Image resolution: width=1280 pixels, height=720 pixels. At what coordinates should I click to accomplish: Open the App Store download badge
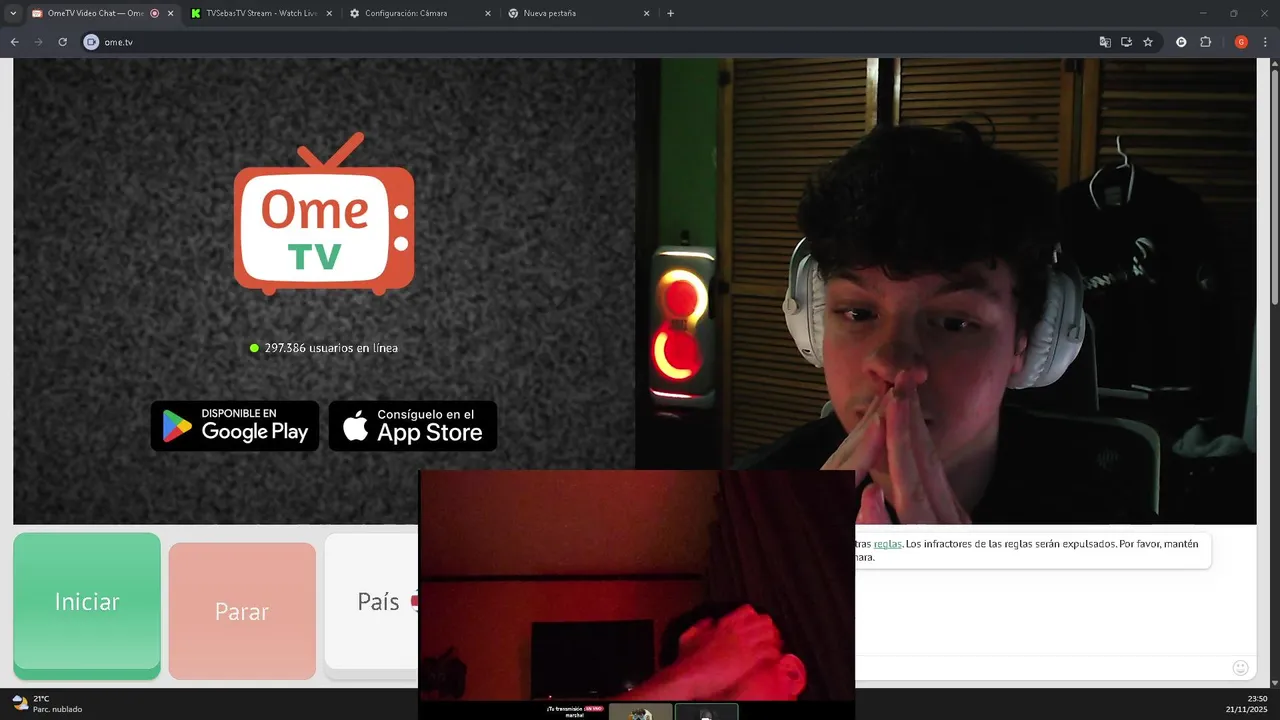[x=413, y=426]
